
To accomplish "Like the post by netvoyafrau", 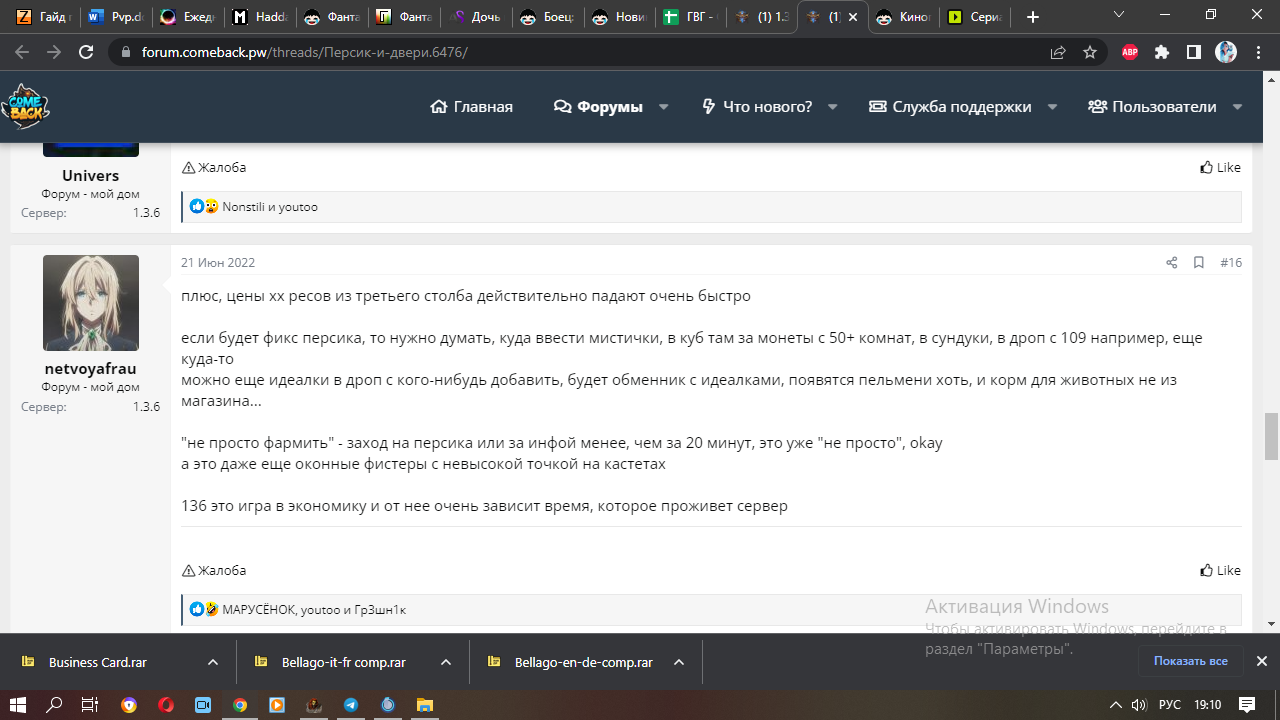I will (1220, 570).
